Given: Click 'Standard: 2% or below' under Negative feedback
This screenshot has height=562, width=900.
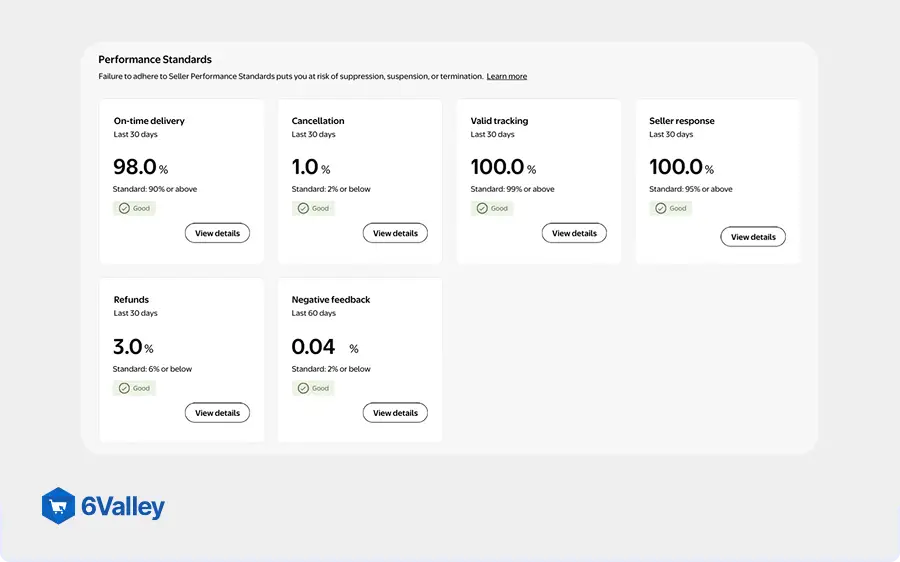Looking at the screenshot, I should [x=331, y=369].
